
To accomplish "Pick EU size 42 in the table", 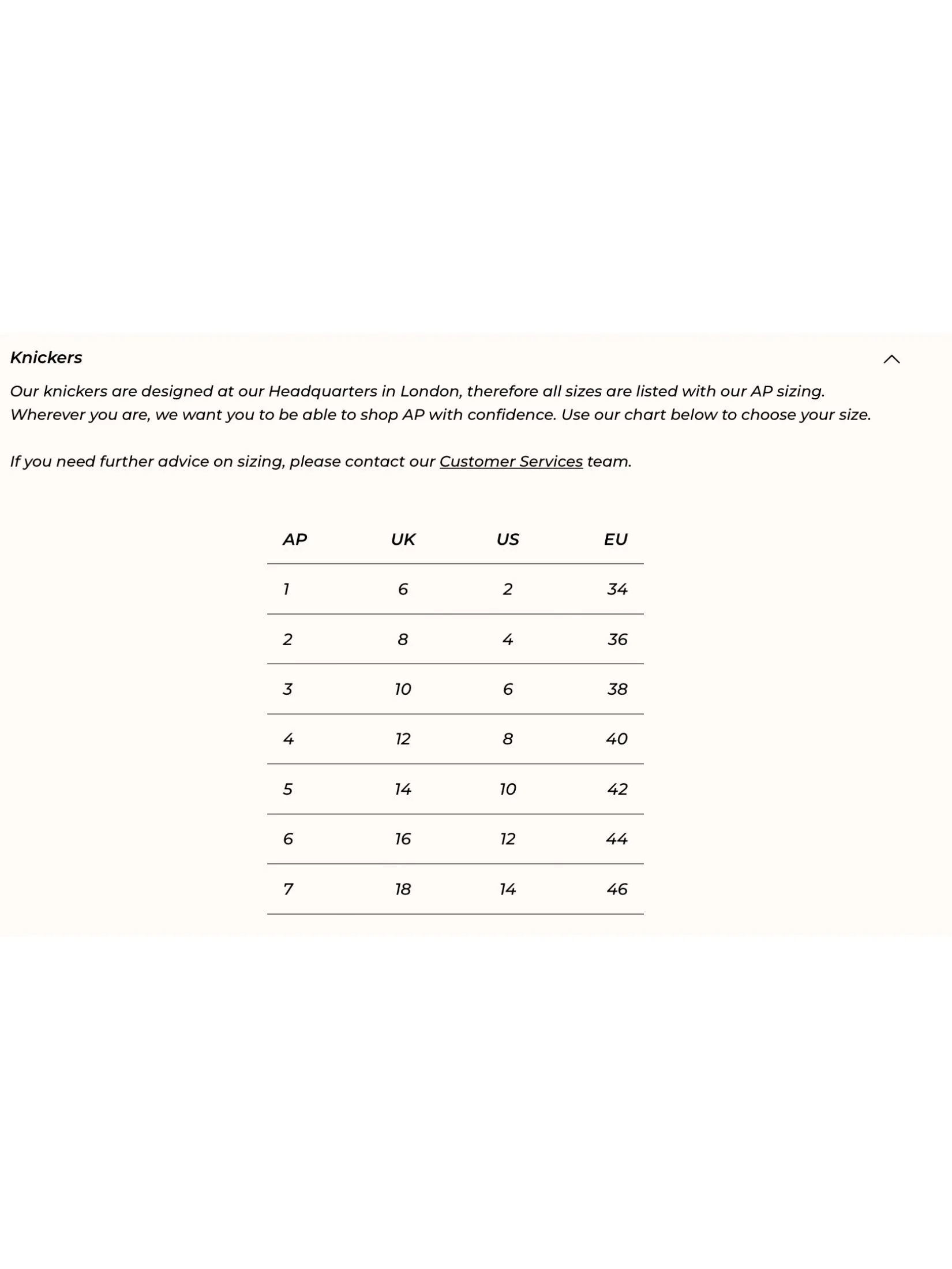I will click(617, 789).
